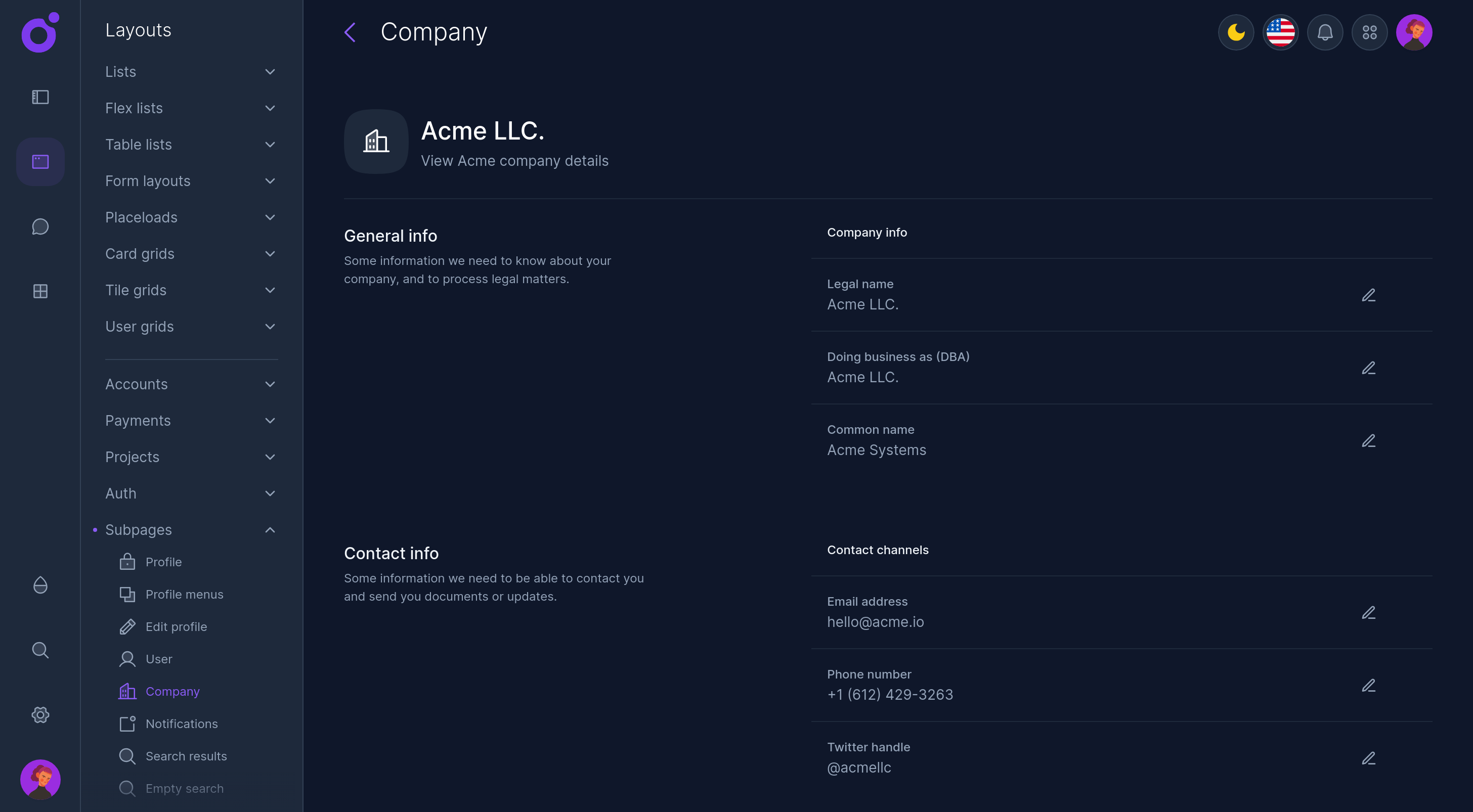Click the chat bubble icon in sidebar
This screenshot has height=812, width=1473.
point(40,227)
